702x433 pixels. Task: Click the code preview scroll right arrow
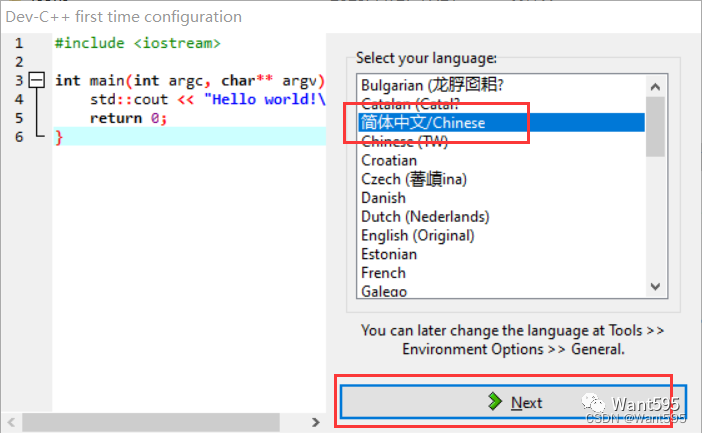point(316,422)
